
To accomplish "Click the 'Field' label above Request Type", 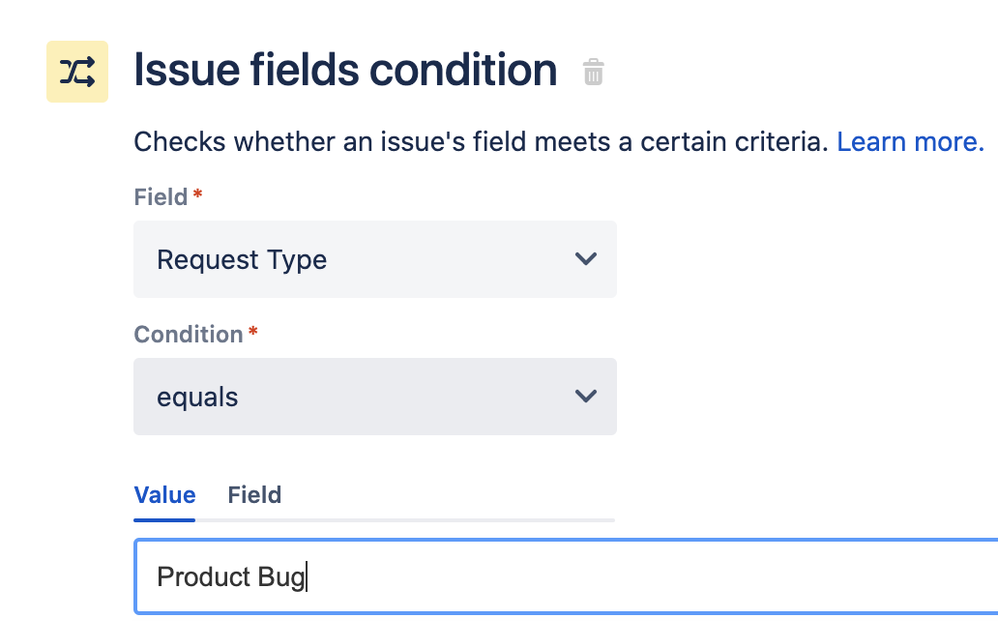I will tap(160, 197).
